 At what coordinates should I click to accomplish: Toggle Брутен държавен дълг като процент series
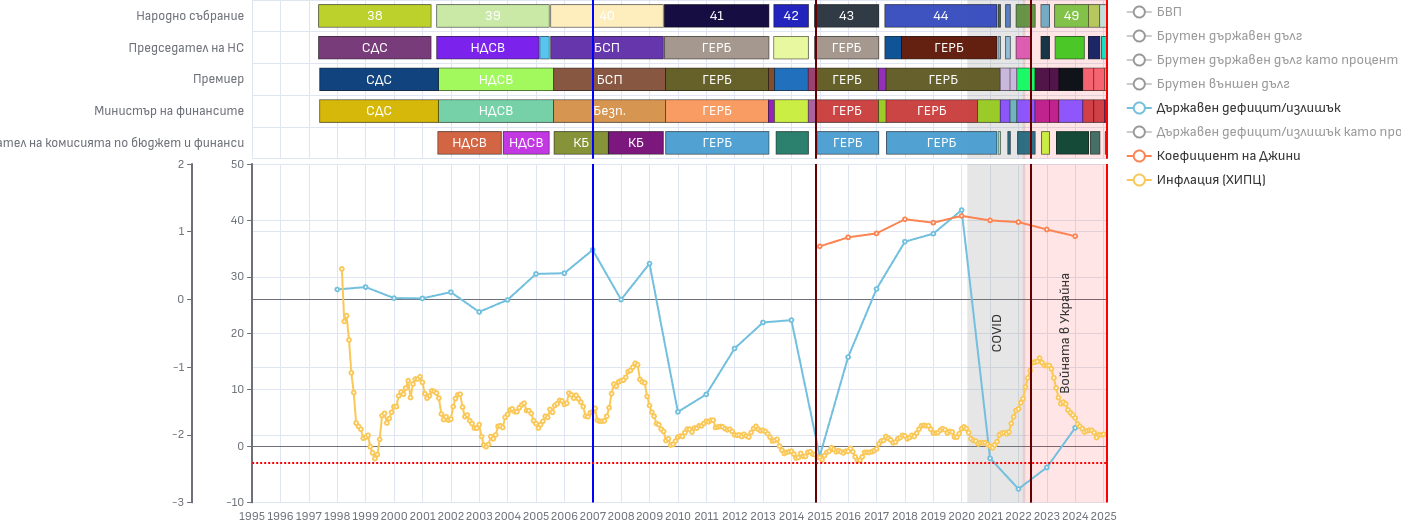tap(1263, 60)
